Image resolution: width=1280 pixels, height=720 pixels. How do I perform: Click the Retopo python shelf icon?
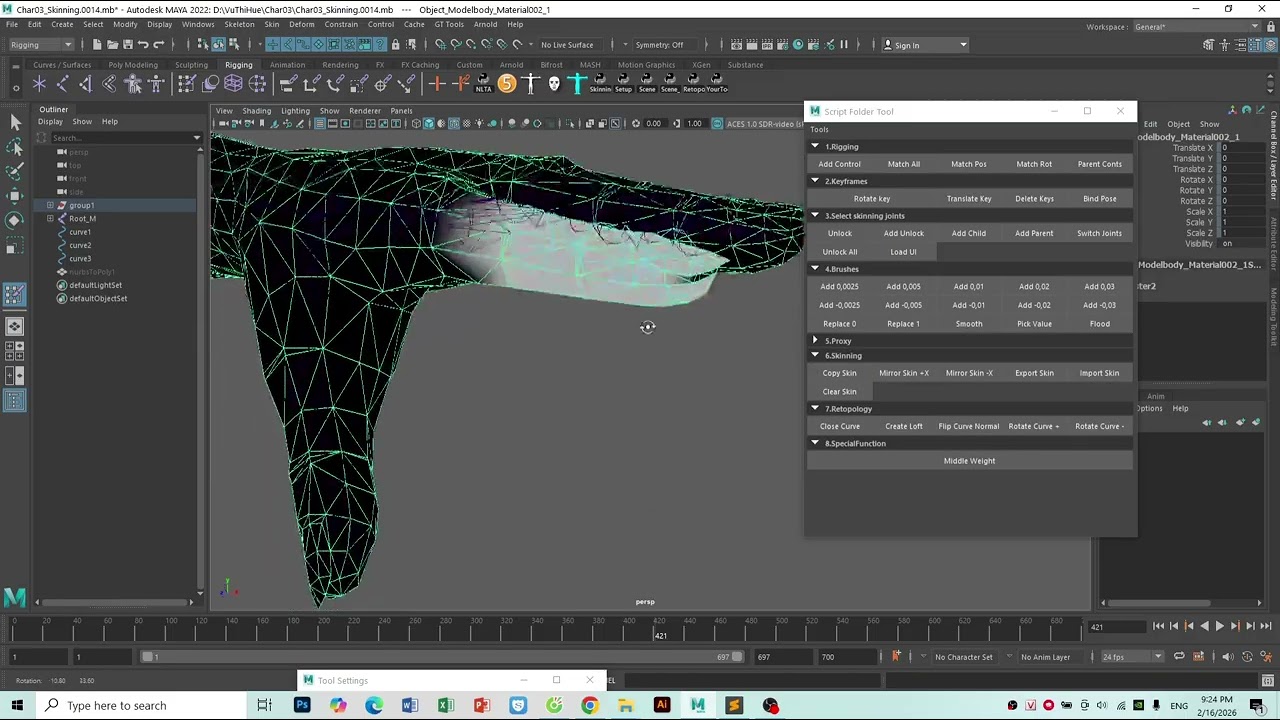tap(693, 84)
